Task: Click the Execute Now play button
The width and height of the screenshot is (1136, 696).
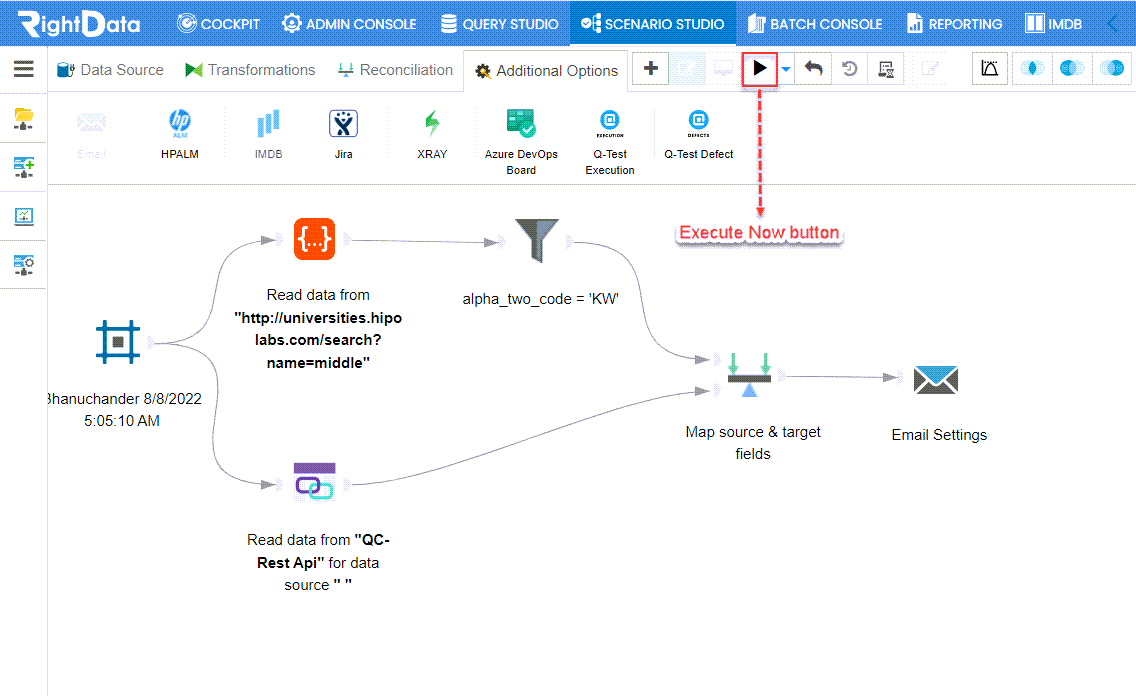Action: tap(759, 69)
